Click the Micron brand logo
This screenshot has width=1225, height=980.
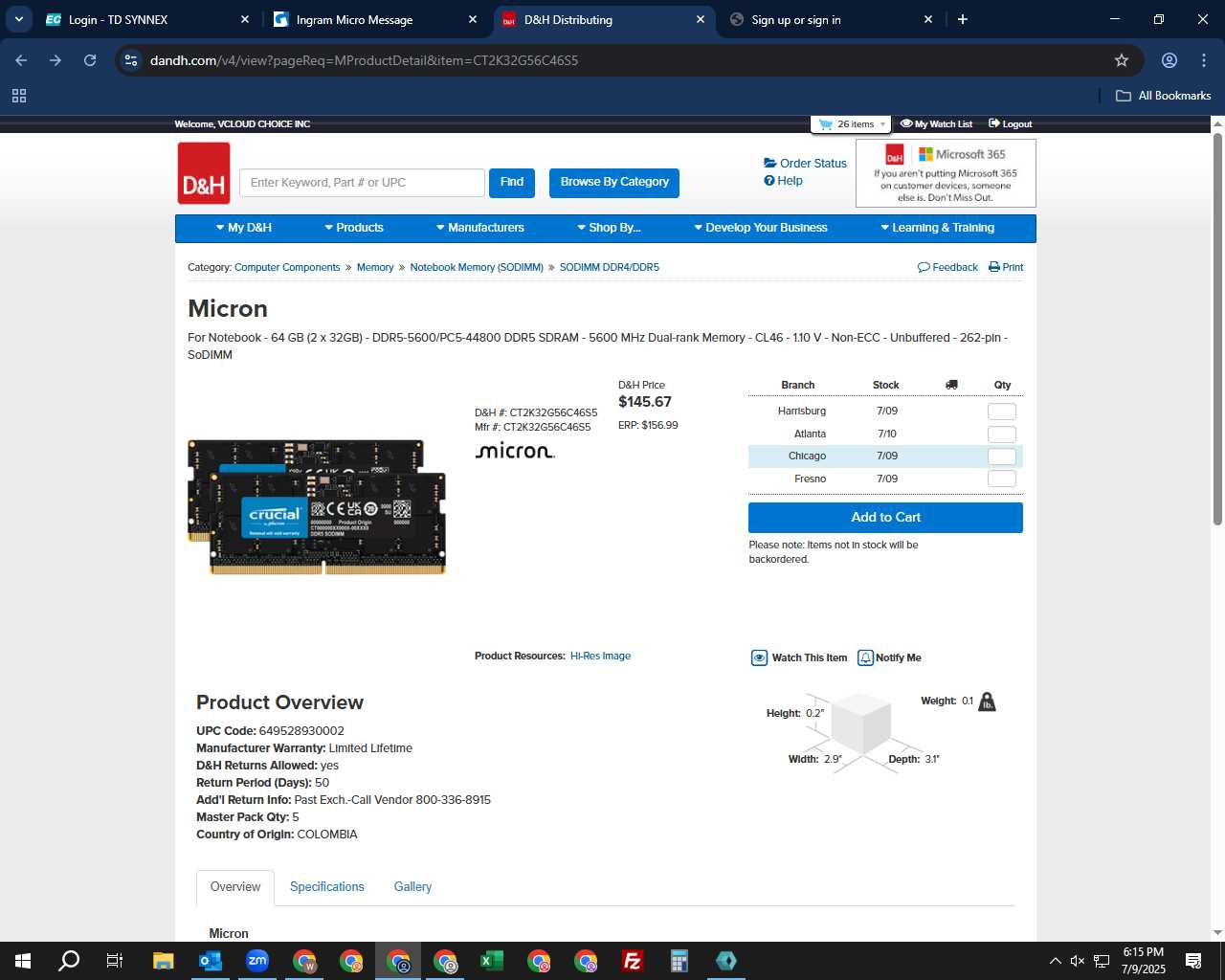click(x=515, y=451)
